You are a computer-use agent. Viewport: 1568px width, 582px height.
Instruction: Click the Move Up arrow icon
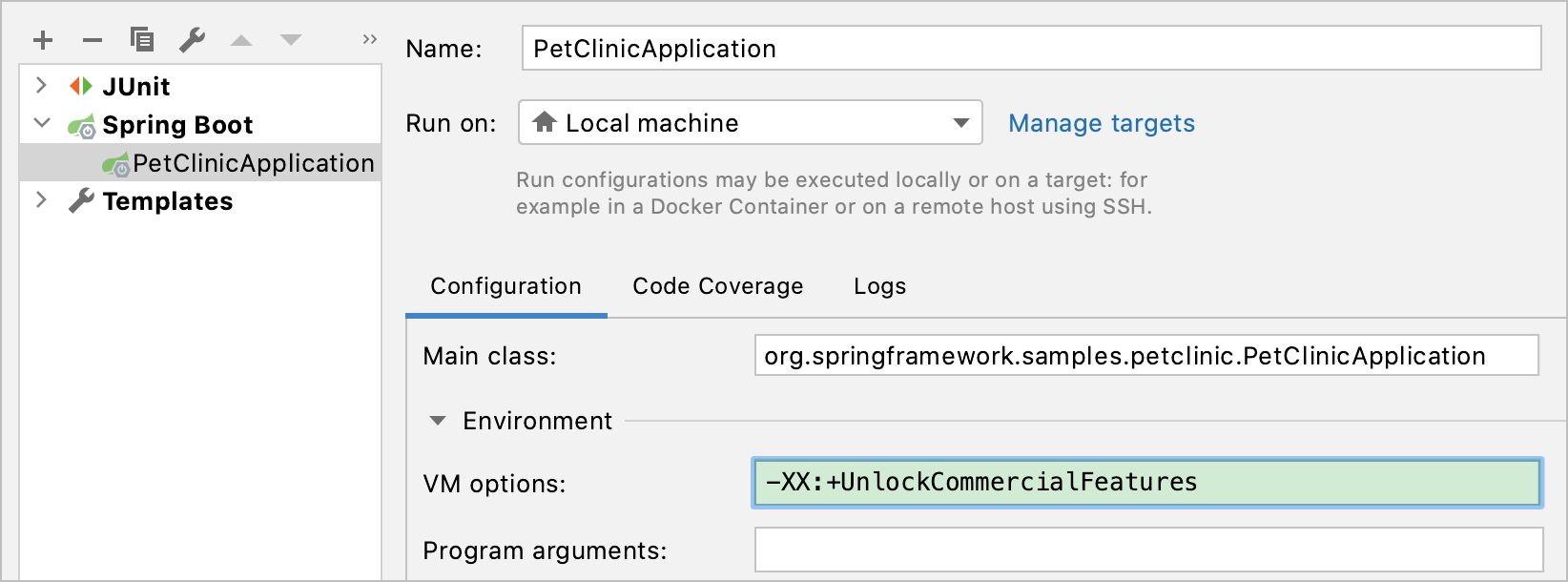[x=241, y=40]
